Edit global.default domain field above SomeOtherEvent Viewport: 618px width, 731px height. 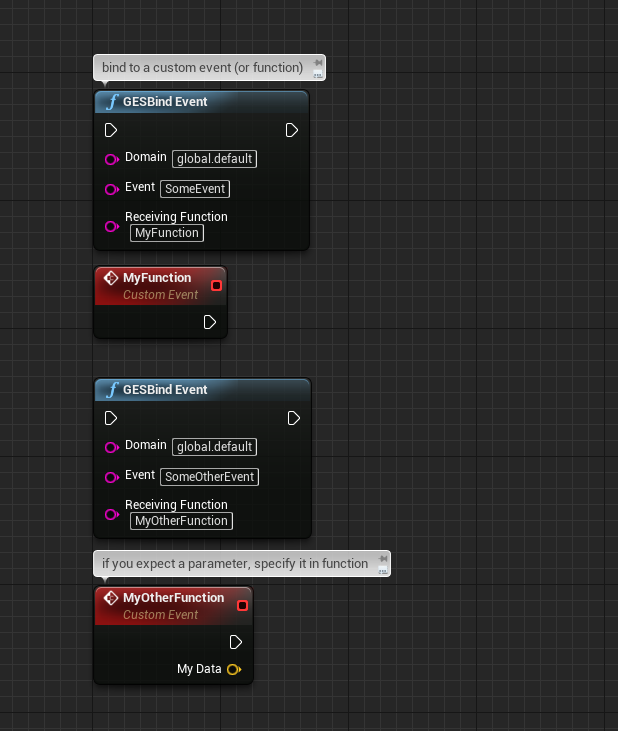[214, 447]
